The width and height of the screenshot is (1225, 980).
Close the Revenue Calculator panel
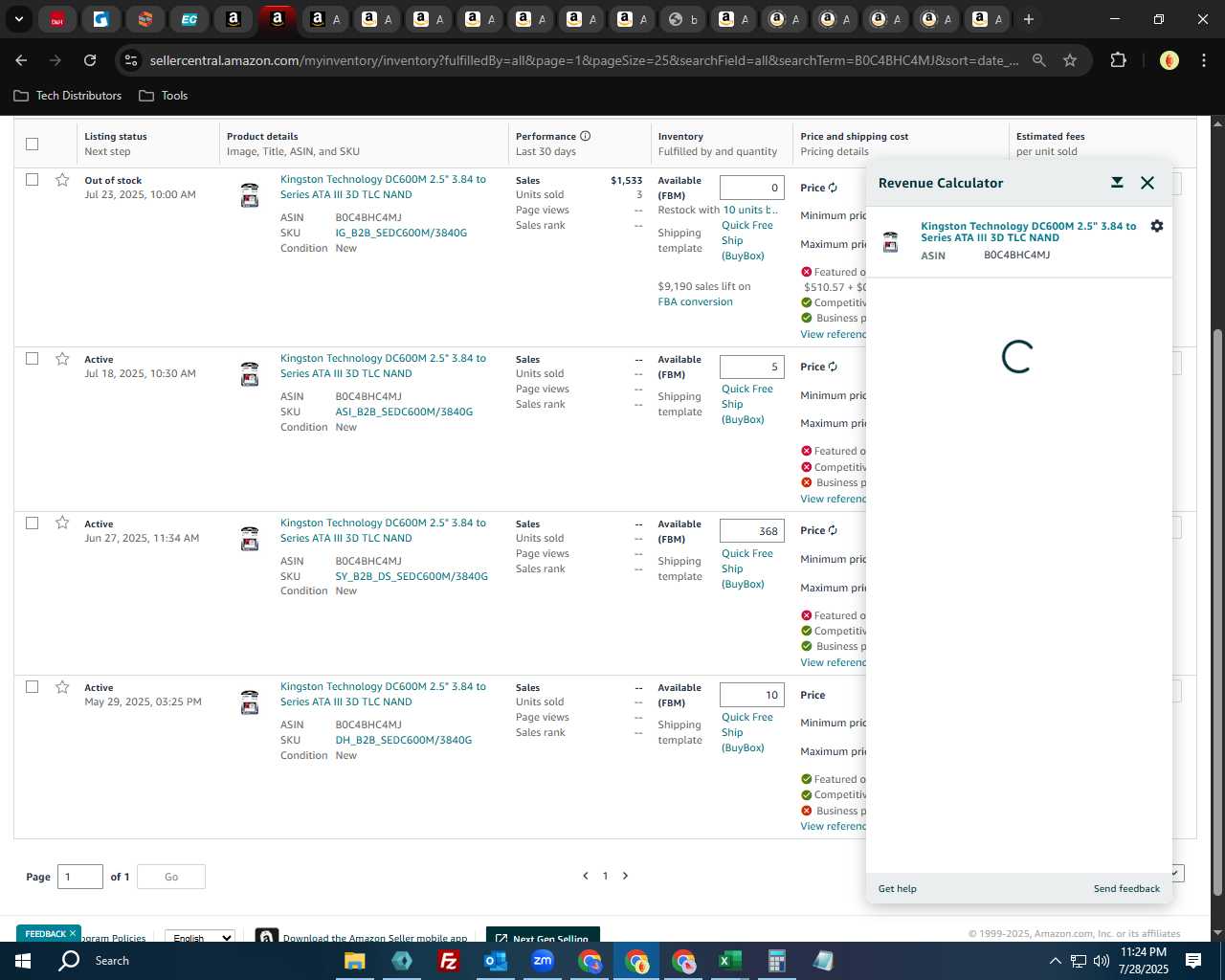coord(1147,183)
